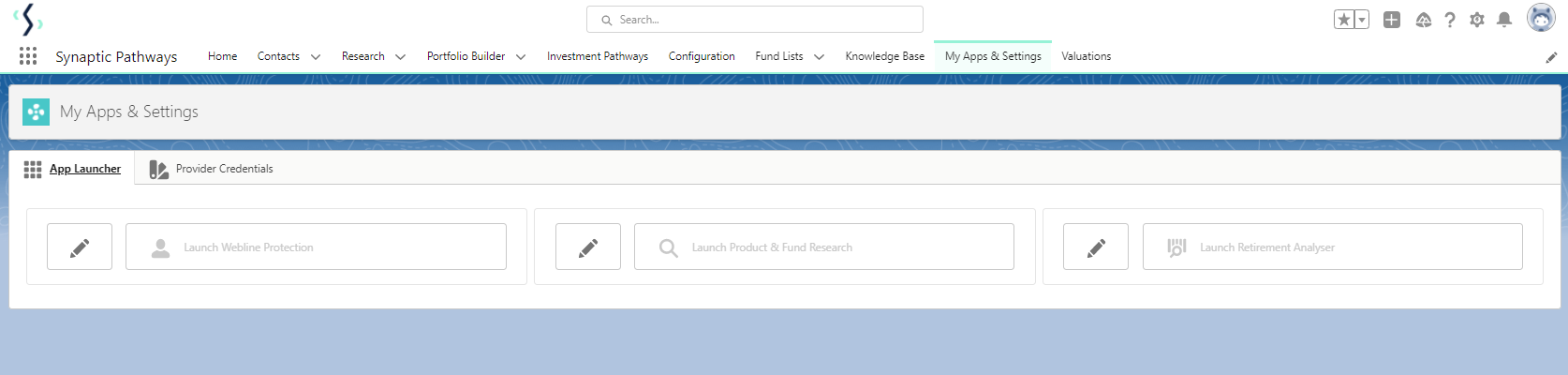Expand the Portfolio Builder menu chevron

(521, 57)
